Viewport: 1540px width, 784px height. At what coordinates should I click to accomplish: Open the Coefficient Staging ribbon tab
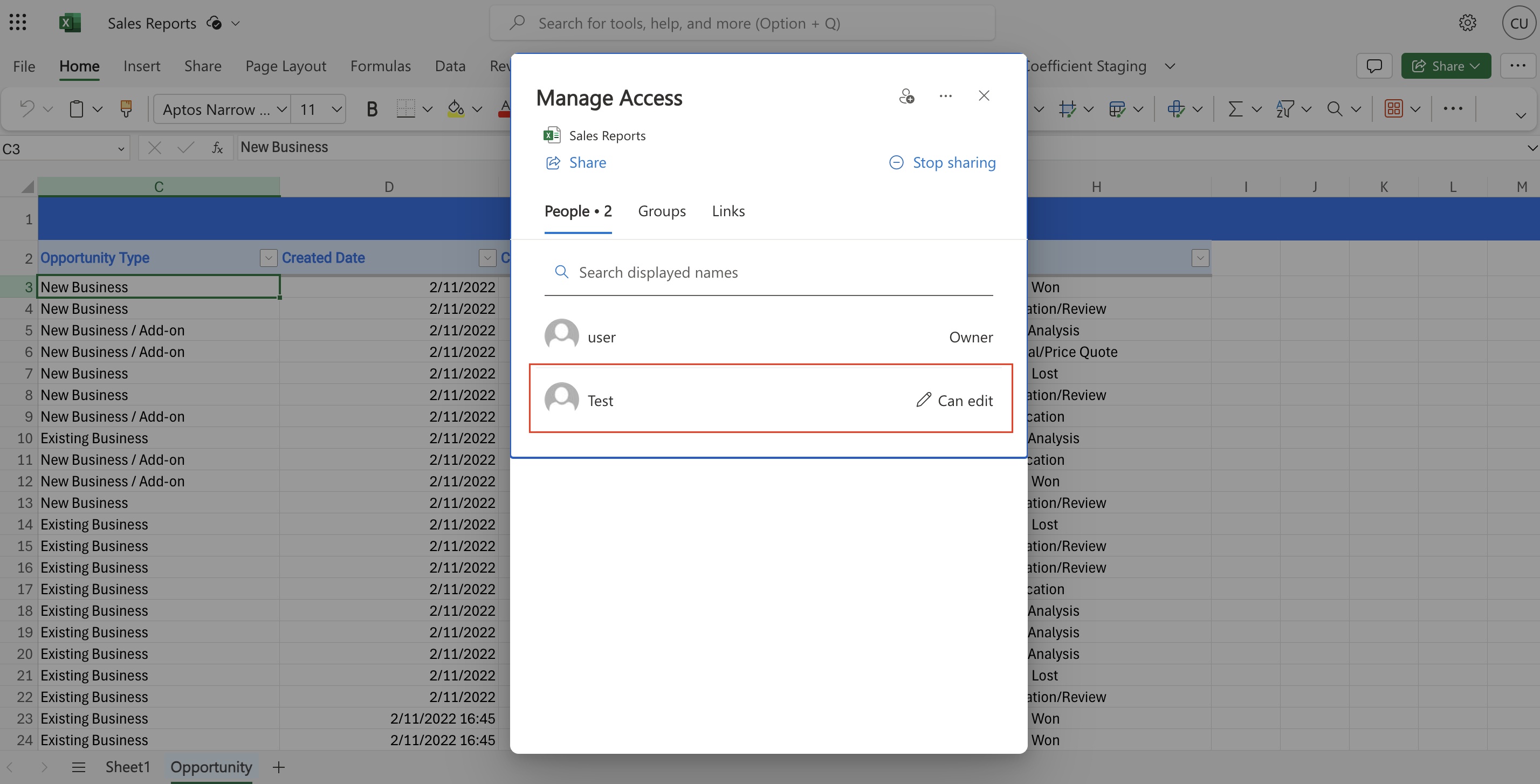tap(1086, 66)
